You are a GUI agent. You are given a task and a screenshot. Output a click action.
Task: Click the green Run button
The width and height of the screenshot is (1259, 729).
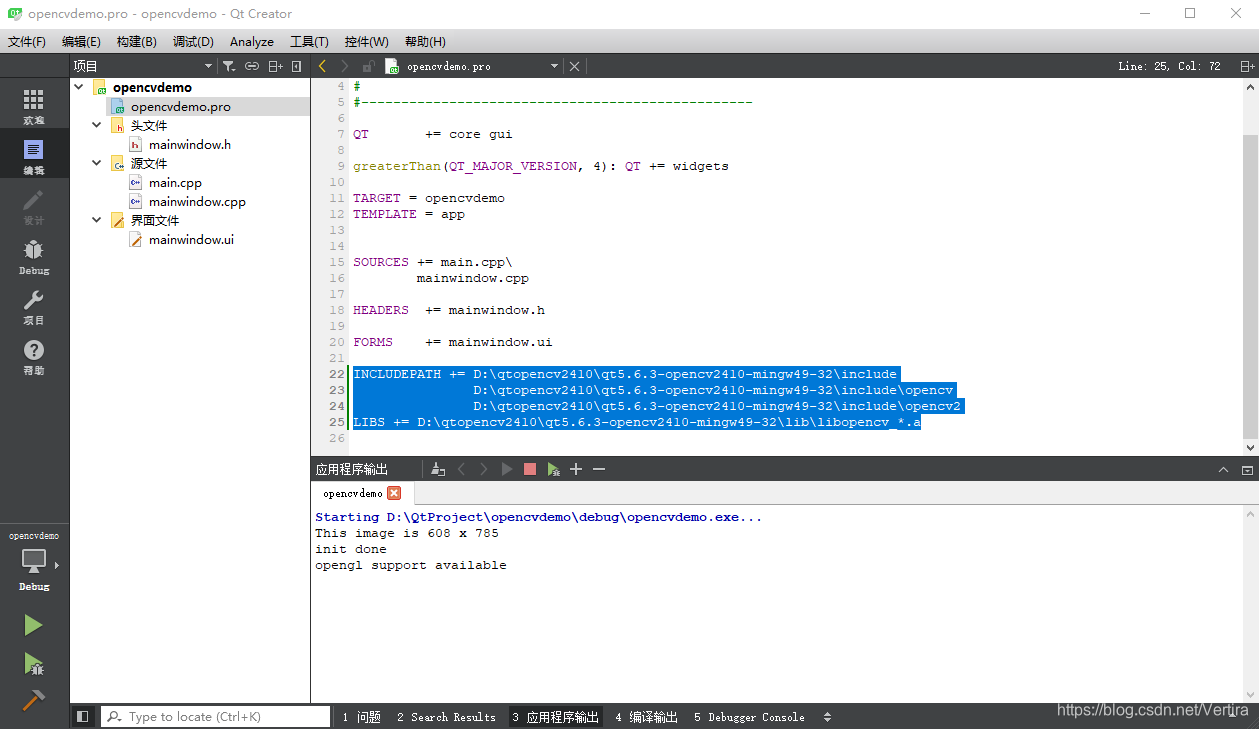click(34, 625)
